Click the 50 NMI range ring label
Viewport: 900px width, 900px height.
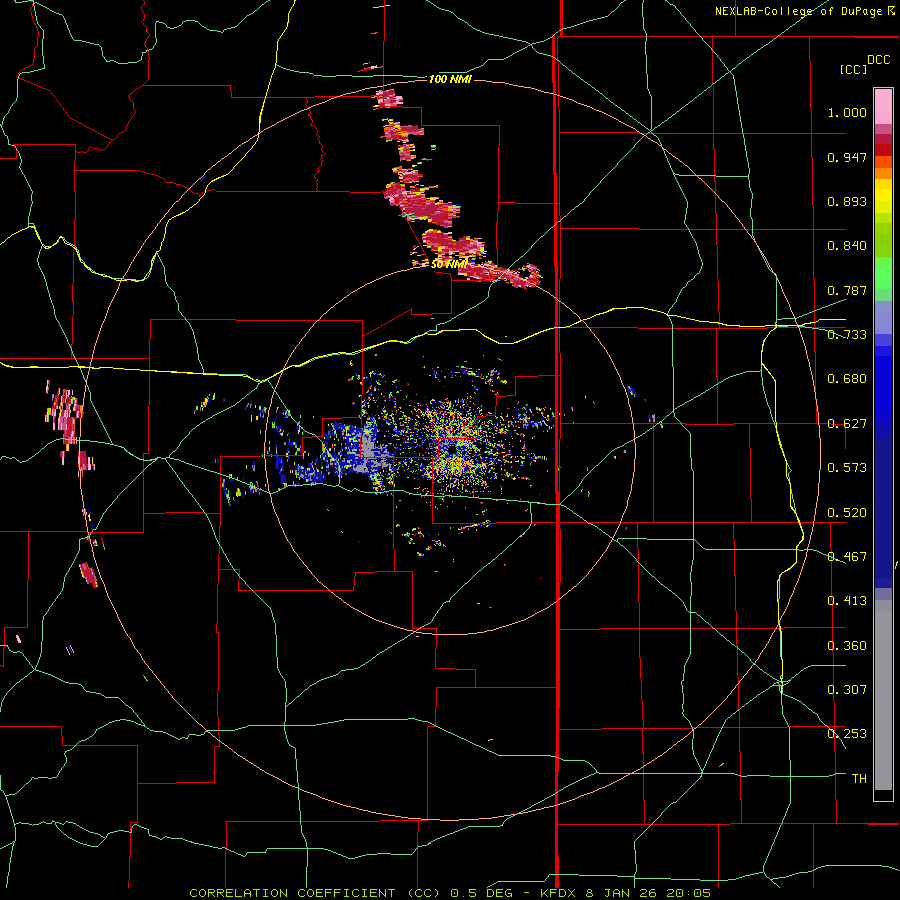pyautogui.click(x=449, y=265)
